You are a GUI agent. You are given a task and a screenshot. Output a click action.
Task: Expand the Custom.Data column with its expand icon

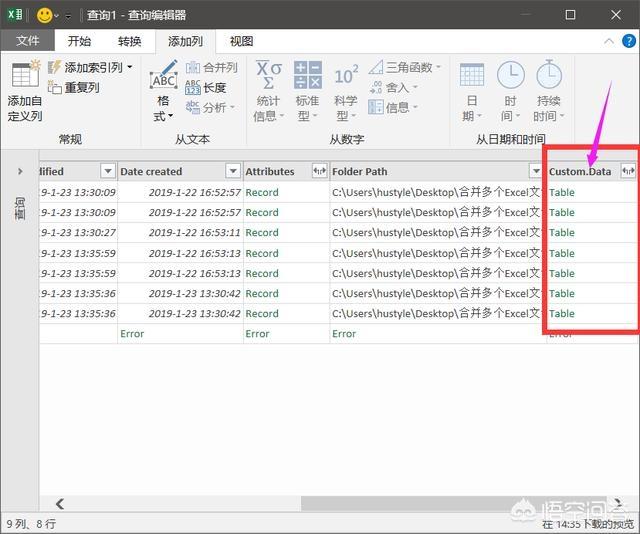628,171
